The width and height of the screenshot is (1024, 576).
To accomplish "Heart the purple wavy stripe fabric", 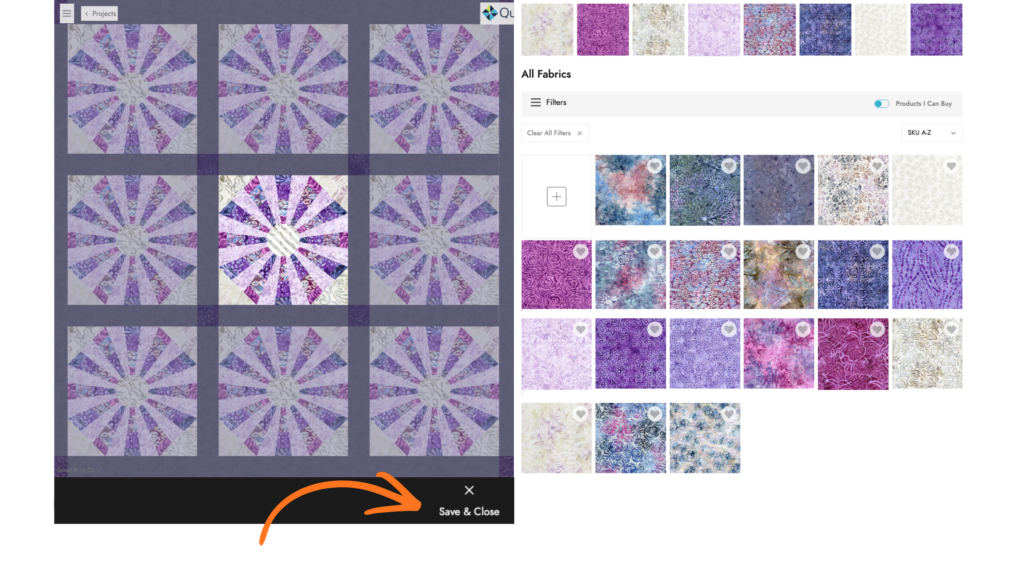I will pos(951,252).
